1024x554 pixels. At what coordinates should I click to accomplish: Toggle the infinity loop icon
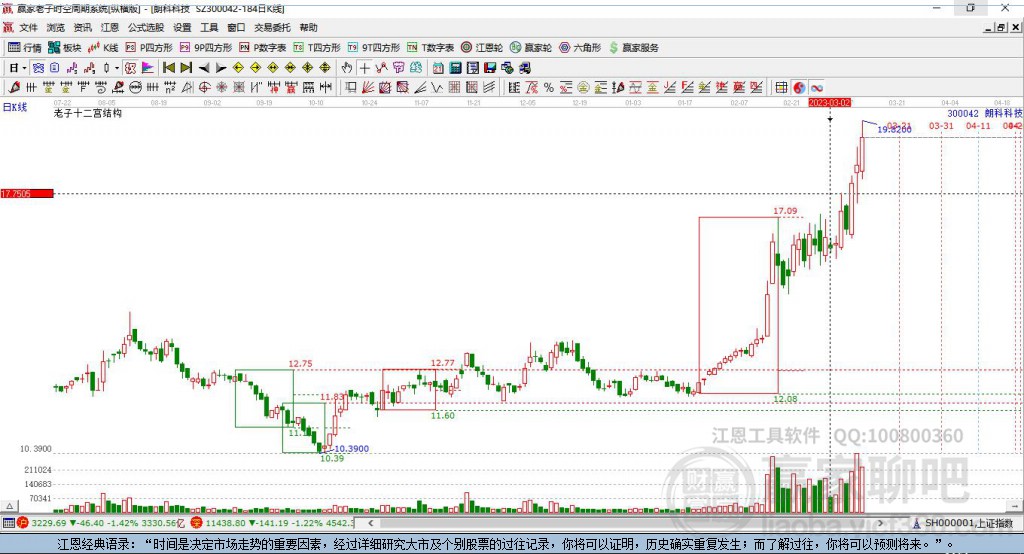pos(816,88)
